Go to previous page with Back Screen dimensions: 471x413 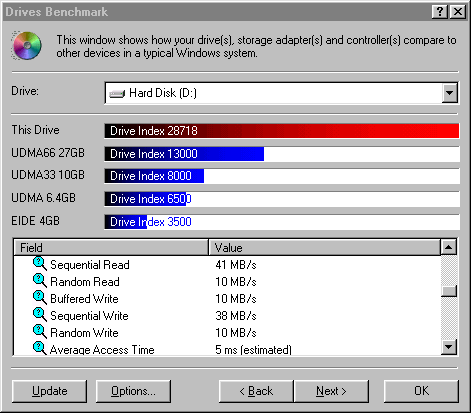click(x=256, y=391)
